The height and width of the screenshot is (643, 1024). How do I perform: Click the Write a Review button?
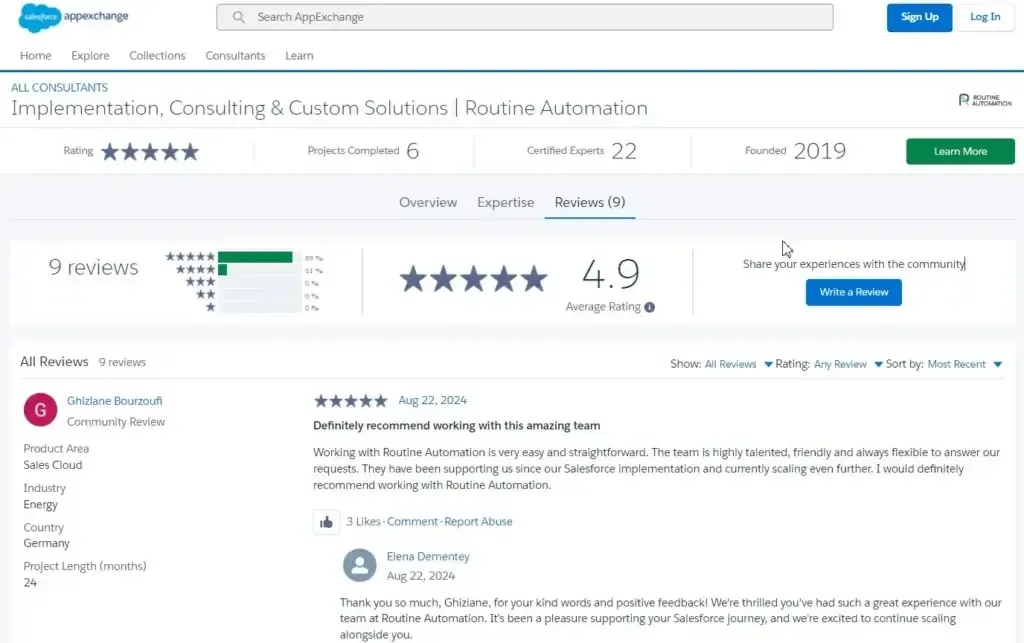[854, 292]
